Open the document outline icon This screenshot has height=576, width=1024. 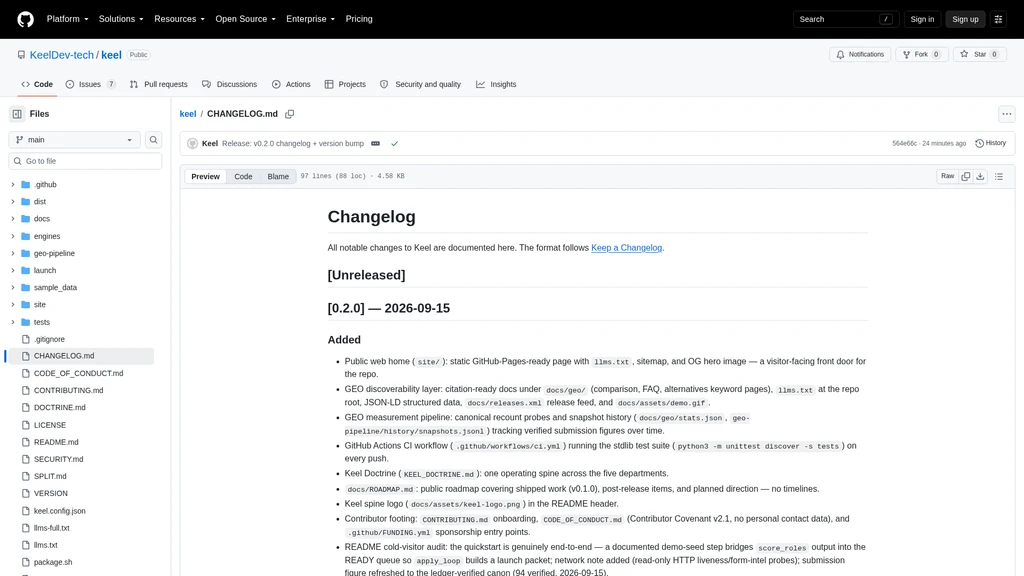[x=999, y=176]
